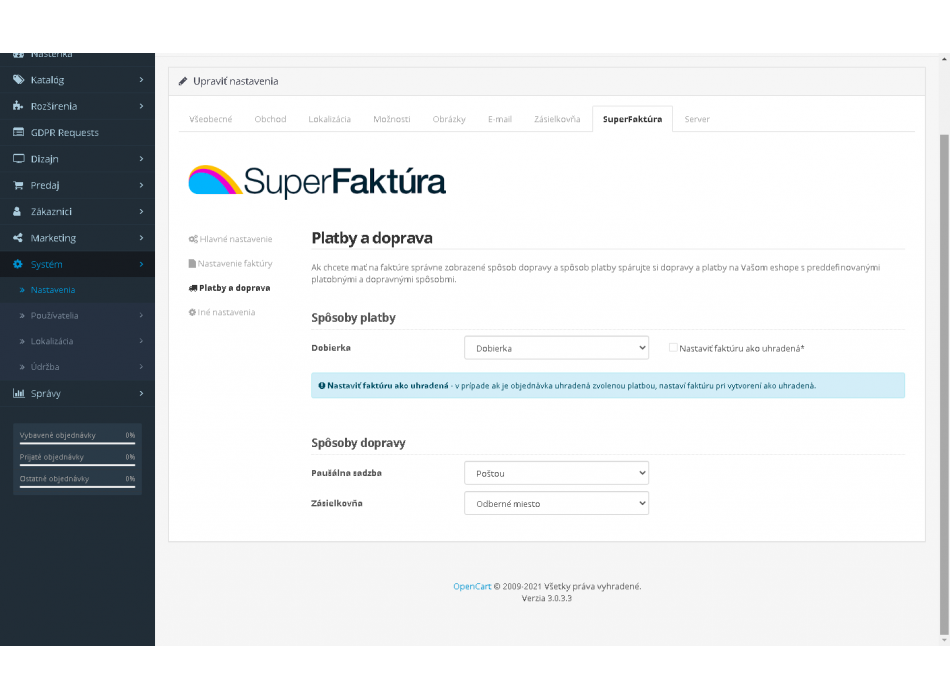Screen dimensions: 950x700
Task: Open the Dobierka payment method dropdown
Action: tap(556, 348)
